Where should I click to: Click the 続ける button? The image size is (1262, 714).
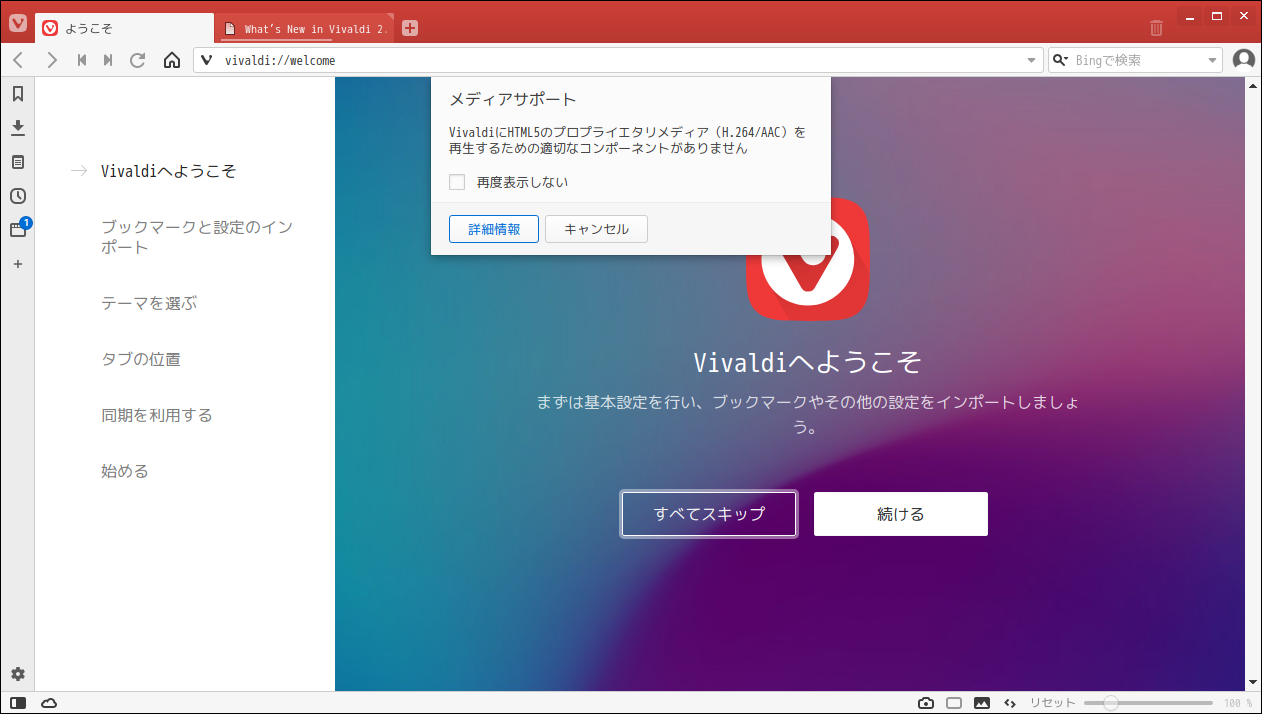pos(901,514)
